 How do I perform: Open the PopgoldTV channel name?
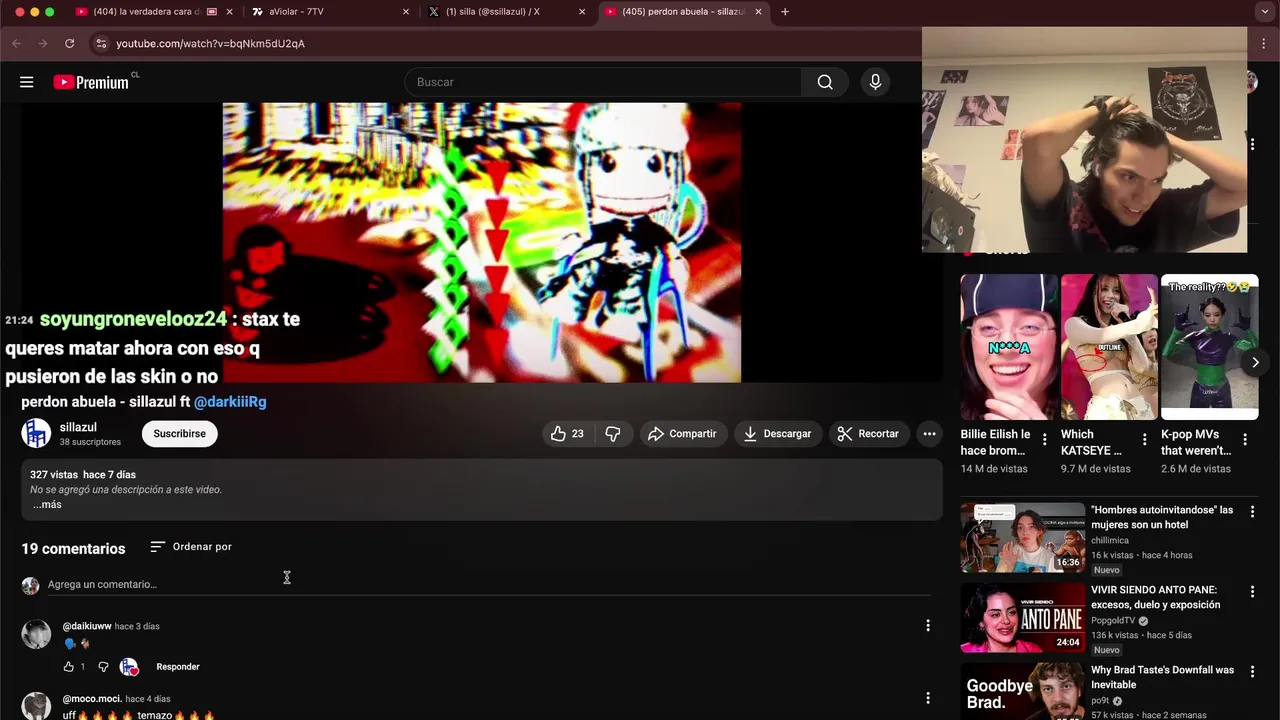pyautogui.click(x=1115, y=621)
